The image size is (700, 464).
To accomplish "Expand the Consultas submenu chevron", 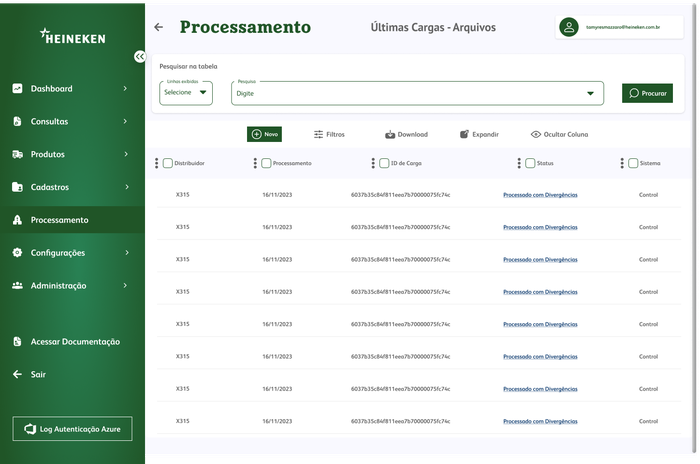I will (x=125, y=121).
